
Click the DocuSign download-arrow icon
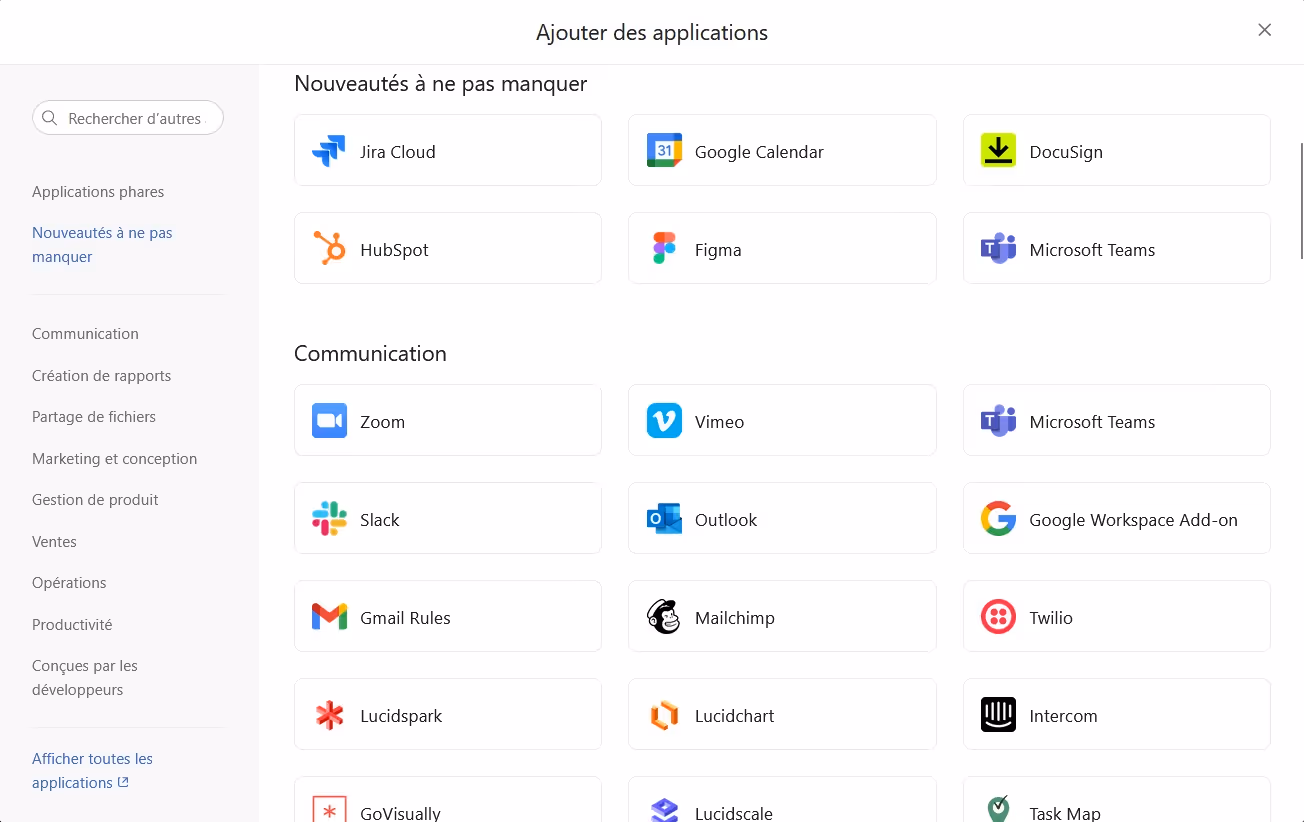(998, 151)
